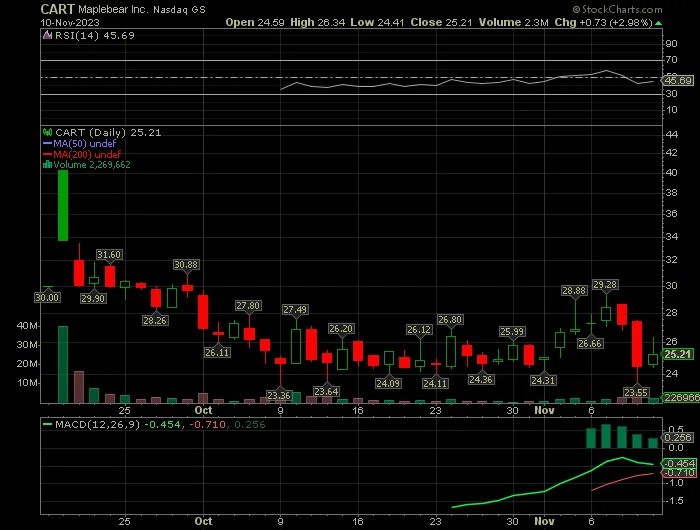The width and height of the screenshot is (700, 530).
Task: Click the 26.66 low price label
Action: [590, 343]
